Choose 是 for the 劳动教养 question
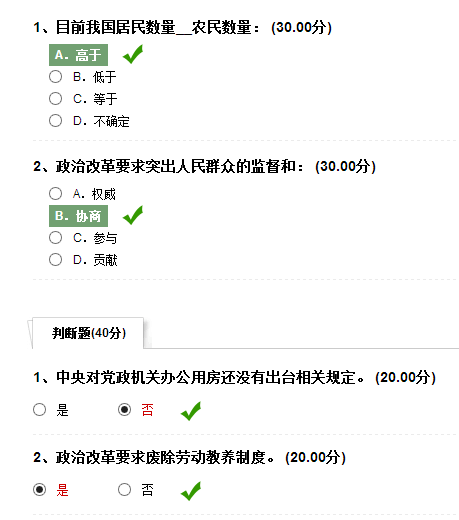Image resolution: width=459 pixels, height=520 pixels. (39, 489)
